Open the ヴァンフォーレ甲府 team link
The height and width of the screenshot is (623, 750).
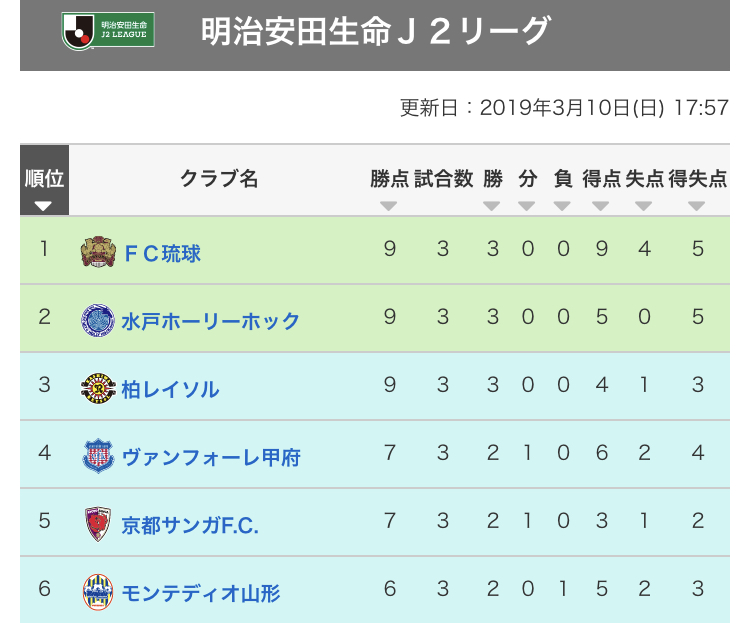tap(211, 457)
